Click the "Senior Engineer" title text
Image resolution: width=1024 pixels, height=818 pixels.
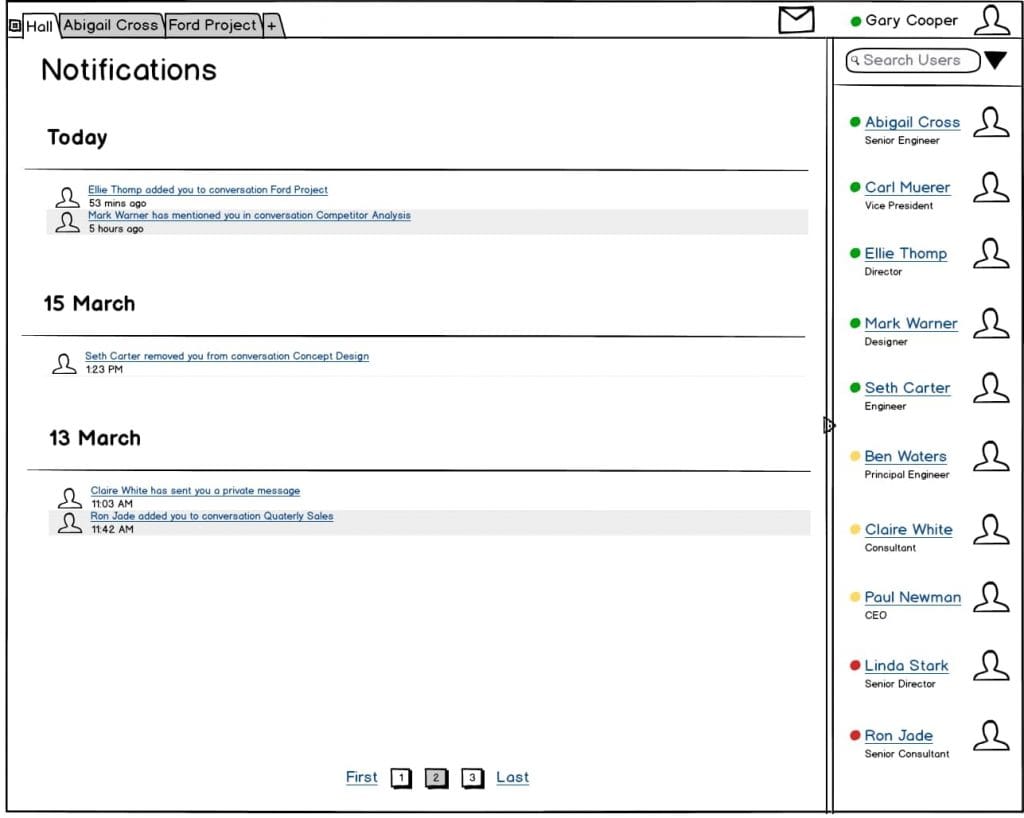pyautogui.click(x=902, y=140)
